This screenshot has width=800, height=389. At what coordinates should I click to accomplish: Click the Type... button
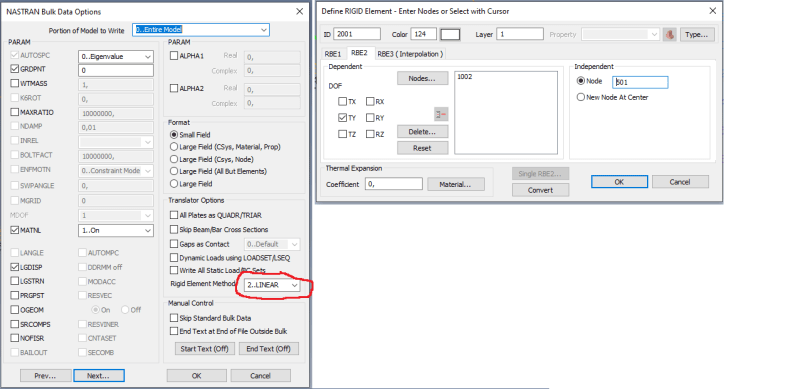pyautogui.click(x=697, y=35)
